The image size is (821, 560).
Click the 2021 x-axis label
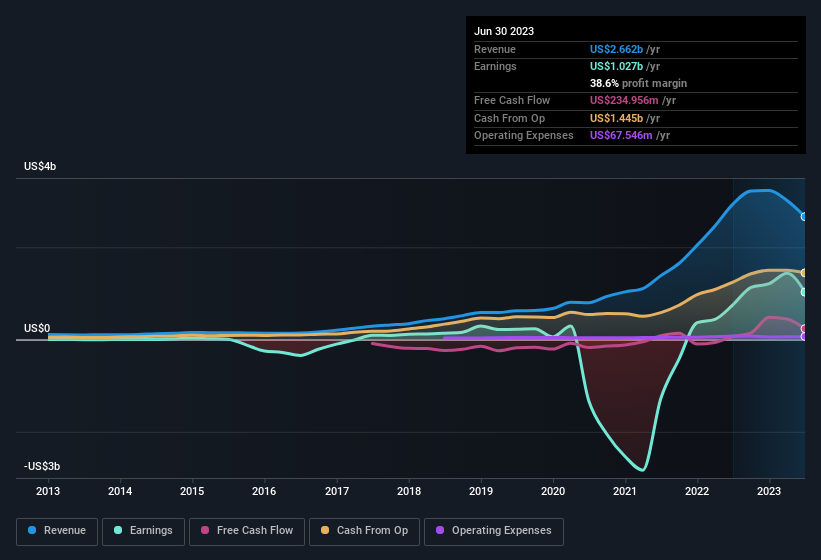(x=625, y=491)
